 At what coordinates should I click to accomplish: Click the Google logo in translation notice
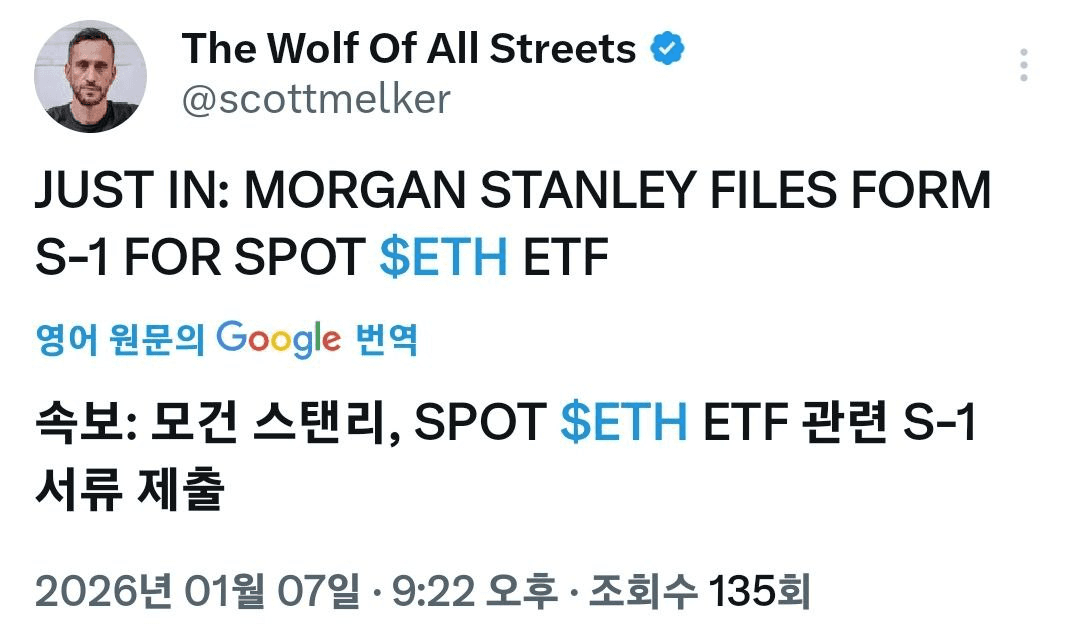coord(278,340)
